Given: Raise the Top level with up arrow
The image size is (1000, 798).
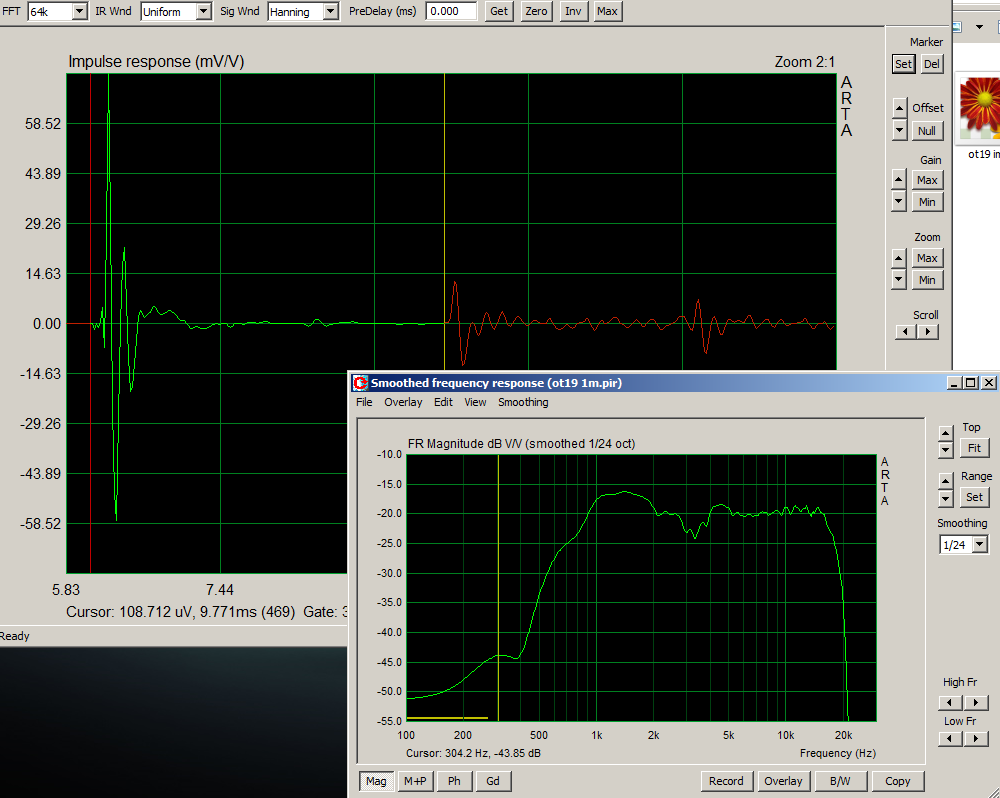Looking at the screenshot, I should pyautogui.click(x=946, y=433).
